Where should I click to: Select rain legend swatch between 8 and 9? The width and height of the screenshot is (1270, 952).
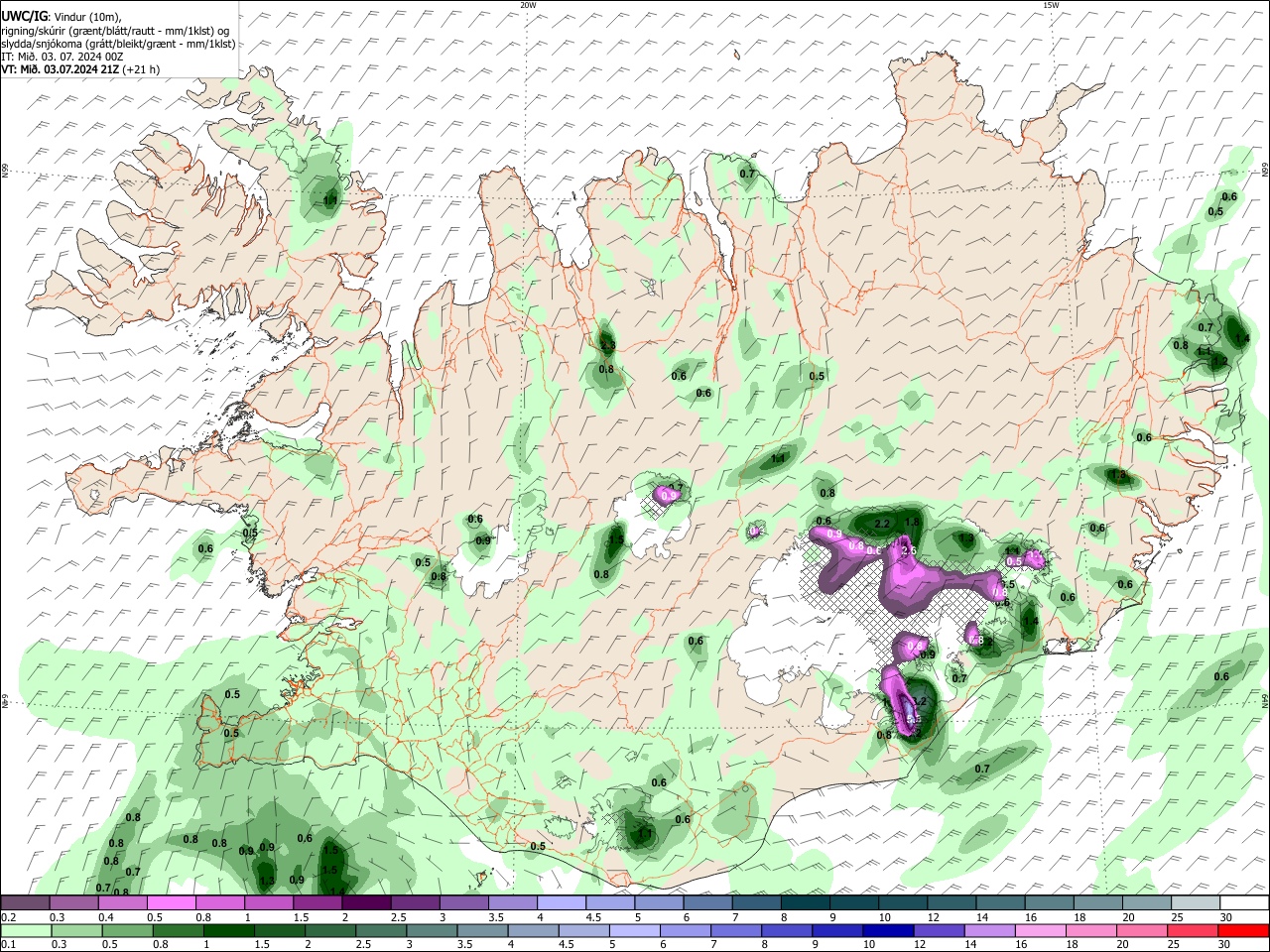[786, 930]
